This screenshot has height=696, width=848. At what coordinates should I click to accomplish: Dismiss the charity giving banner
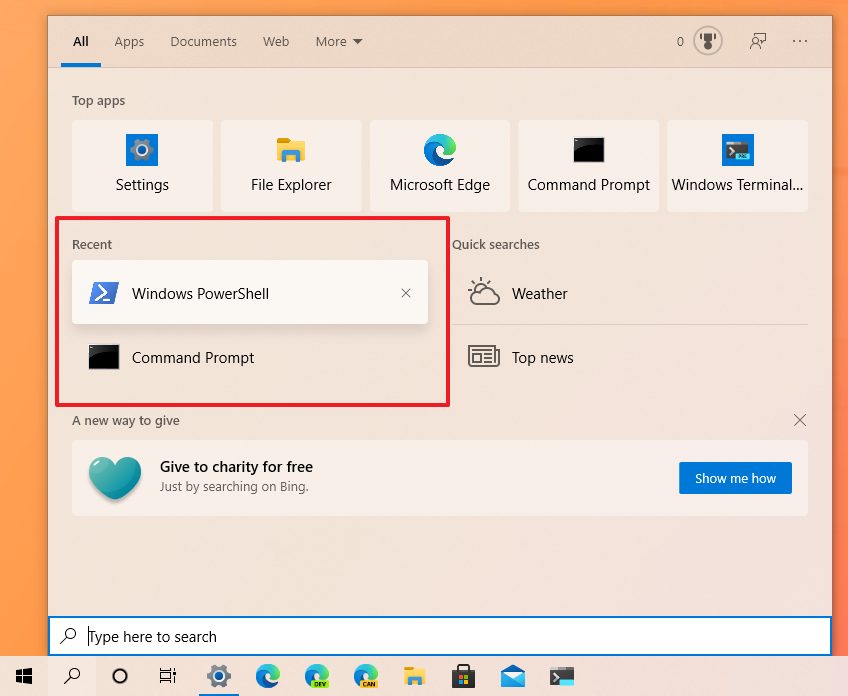799,420
